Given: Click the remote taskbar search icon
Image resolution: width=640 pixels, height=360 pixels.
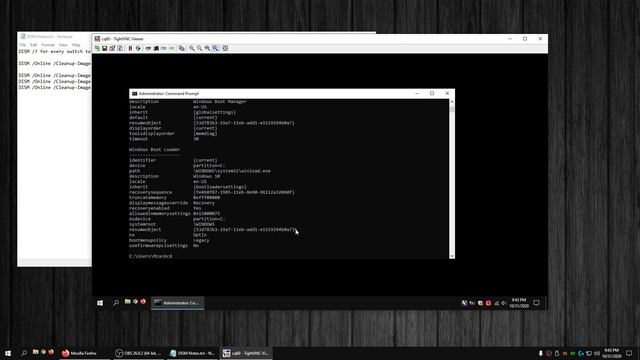Looking at the screenshot, I should click(x=116, y=303).
